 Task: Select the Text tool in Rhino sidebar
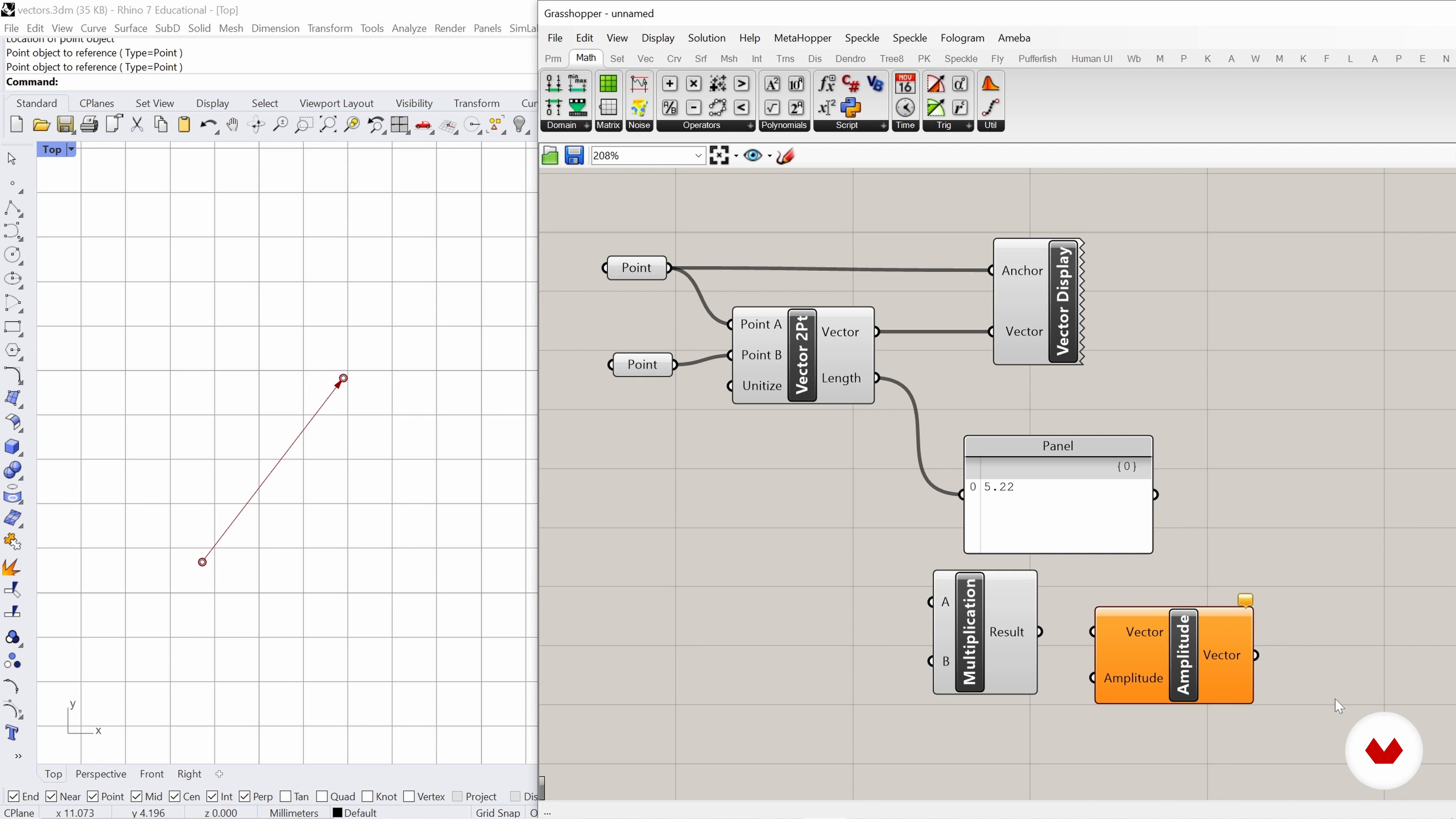(12, 733)
